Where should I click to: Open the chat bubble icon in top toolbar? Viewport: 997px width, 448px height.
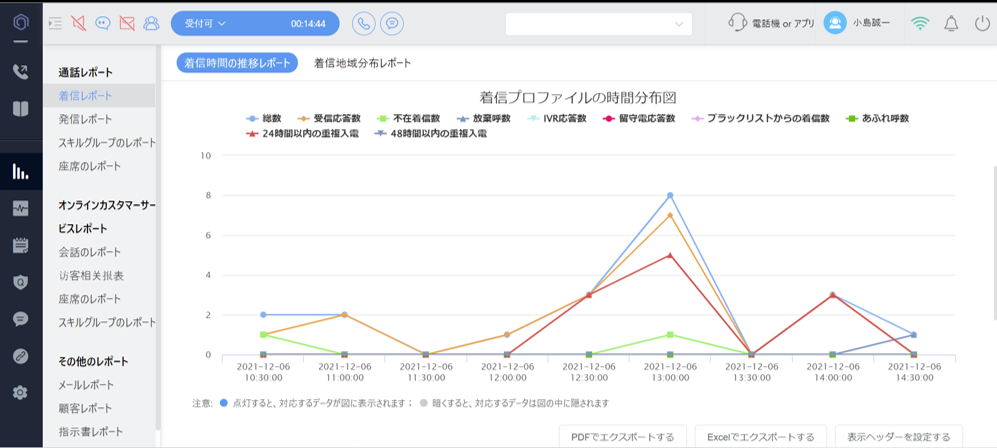pos(103,23)
